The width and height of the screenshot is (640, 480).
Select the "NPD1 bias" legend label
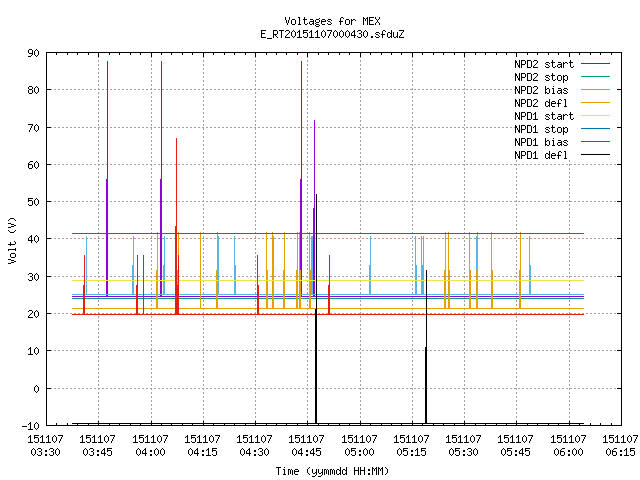541,142
